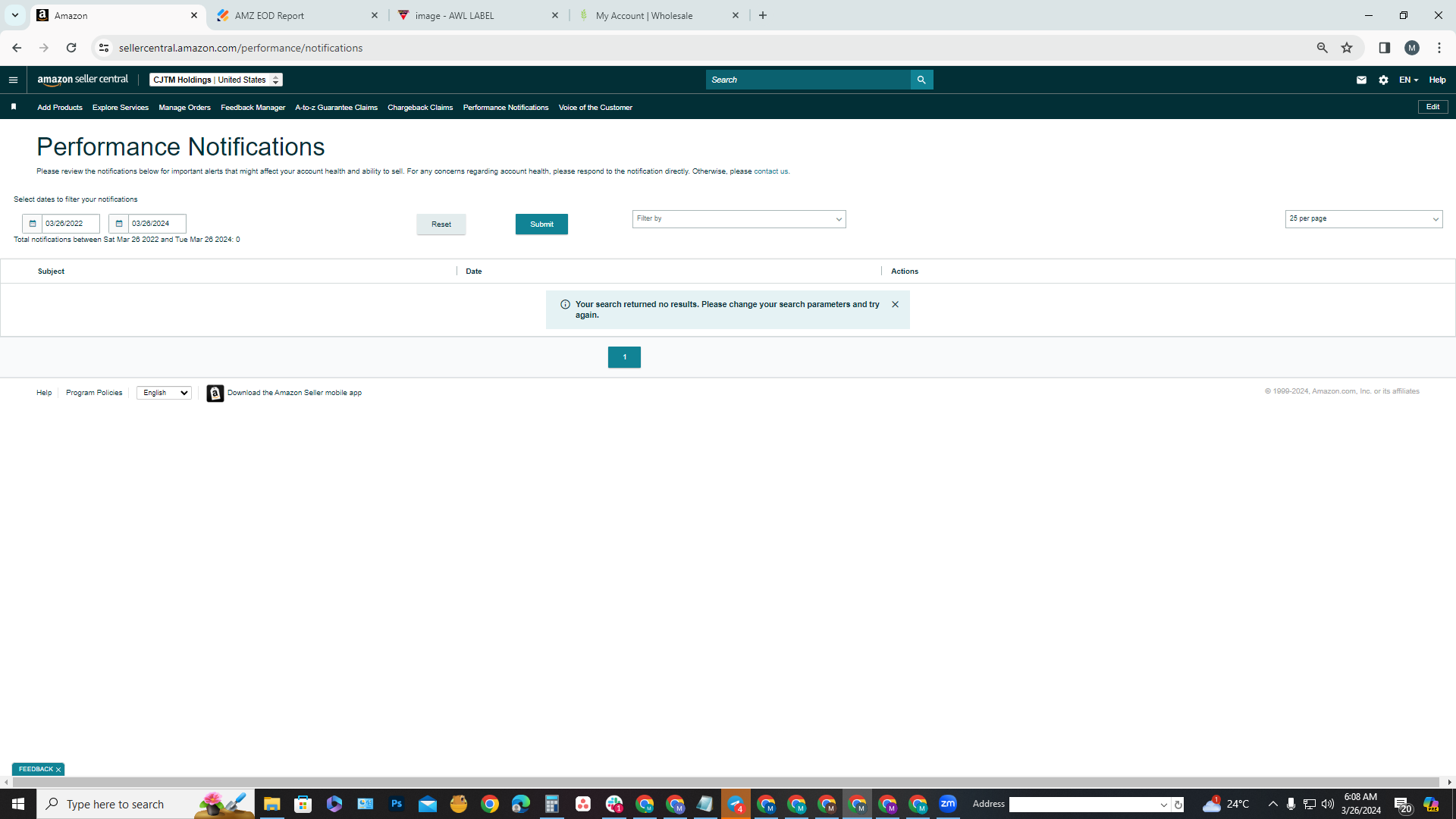Open Help in the top bar
1456x819 pixels.
pos(1437,80)
